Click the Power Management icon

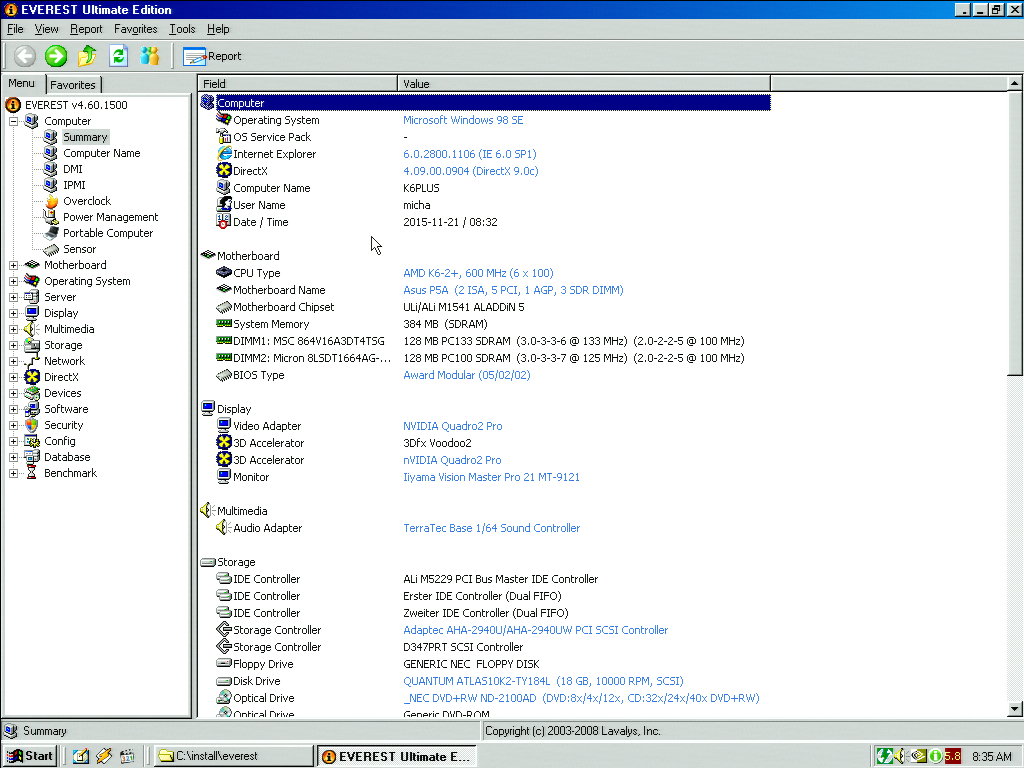[x=51, y=217]
